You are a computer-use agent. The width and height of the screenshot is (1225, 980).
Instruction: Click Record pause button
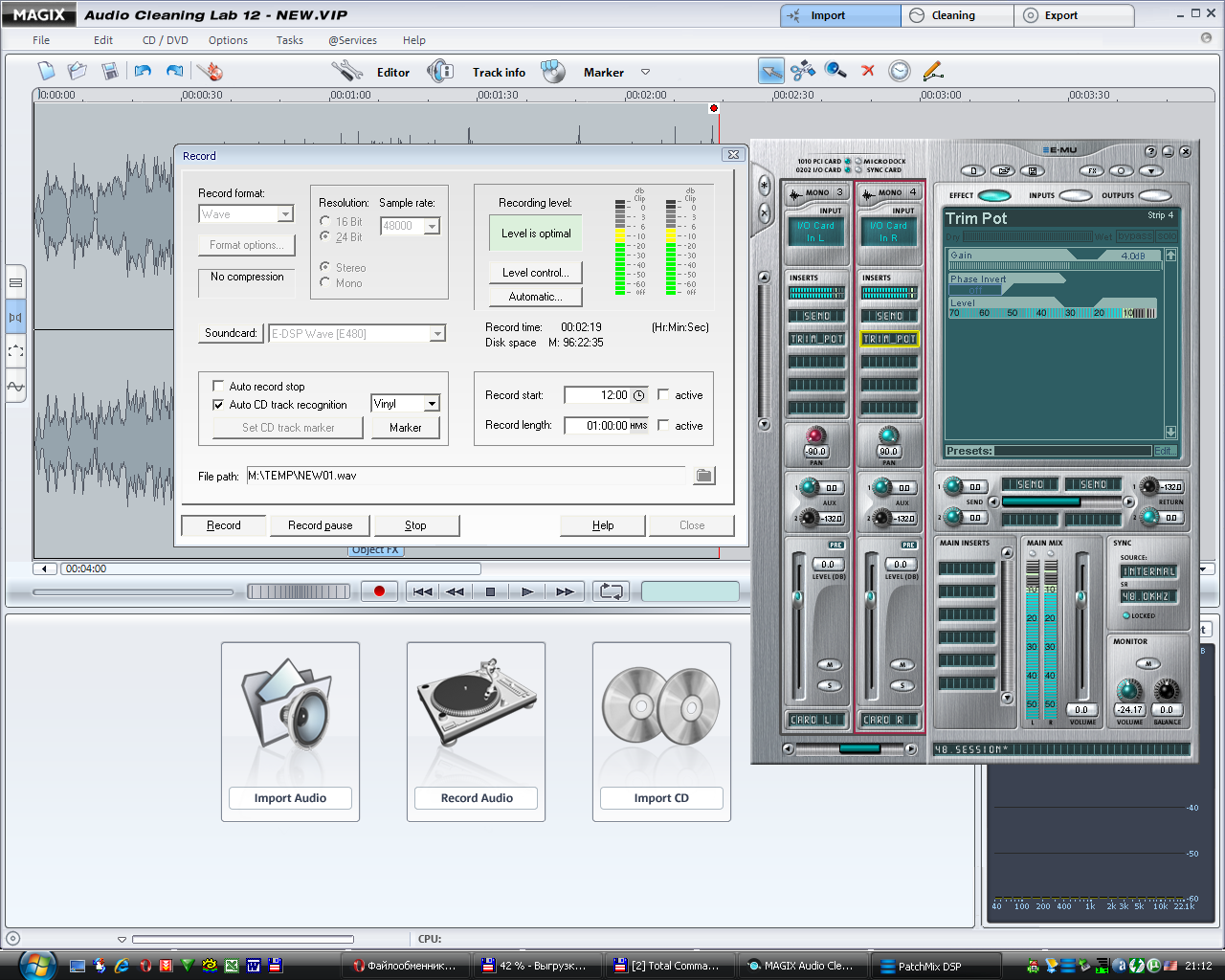pos(321,525)
